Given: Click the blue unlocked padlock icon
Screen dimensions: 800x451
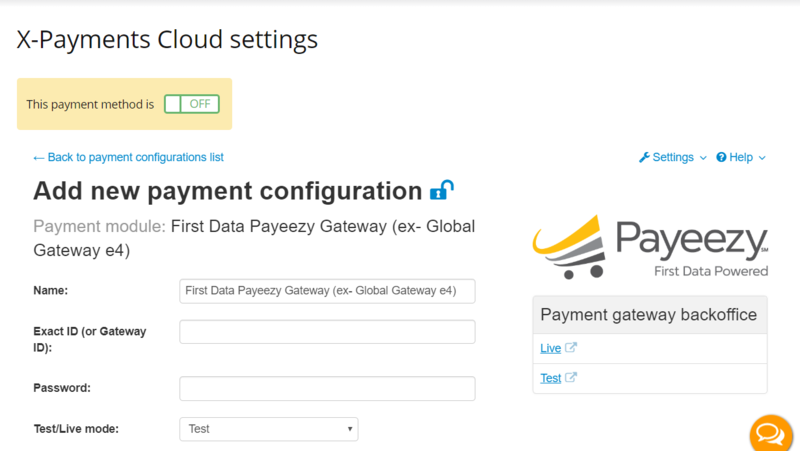Looking at the screenshot, I should coord(441,190).
